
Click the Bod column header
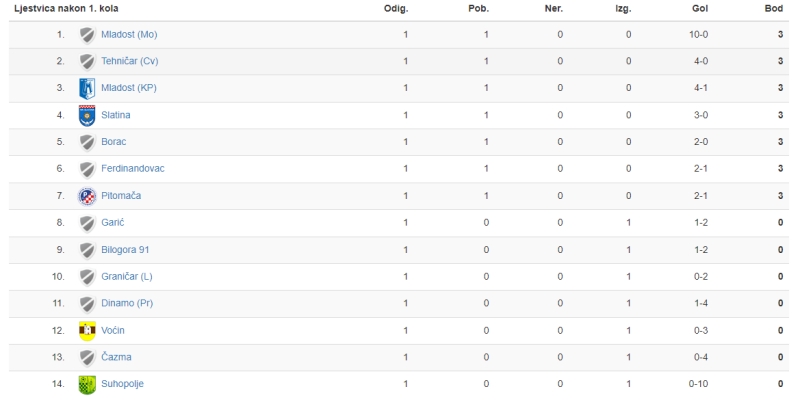pos(773,9)
